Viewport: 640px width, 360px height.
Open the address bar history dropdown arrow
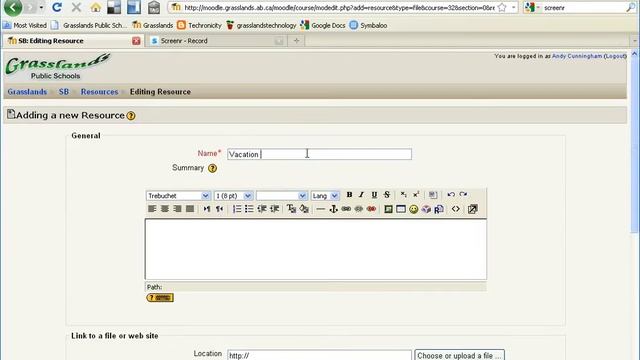pos(513,7)
